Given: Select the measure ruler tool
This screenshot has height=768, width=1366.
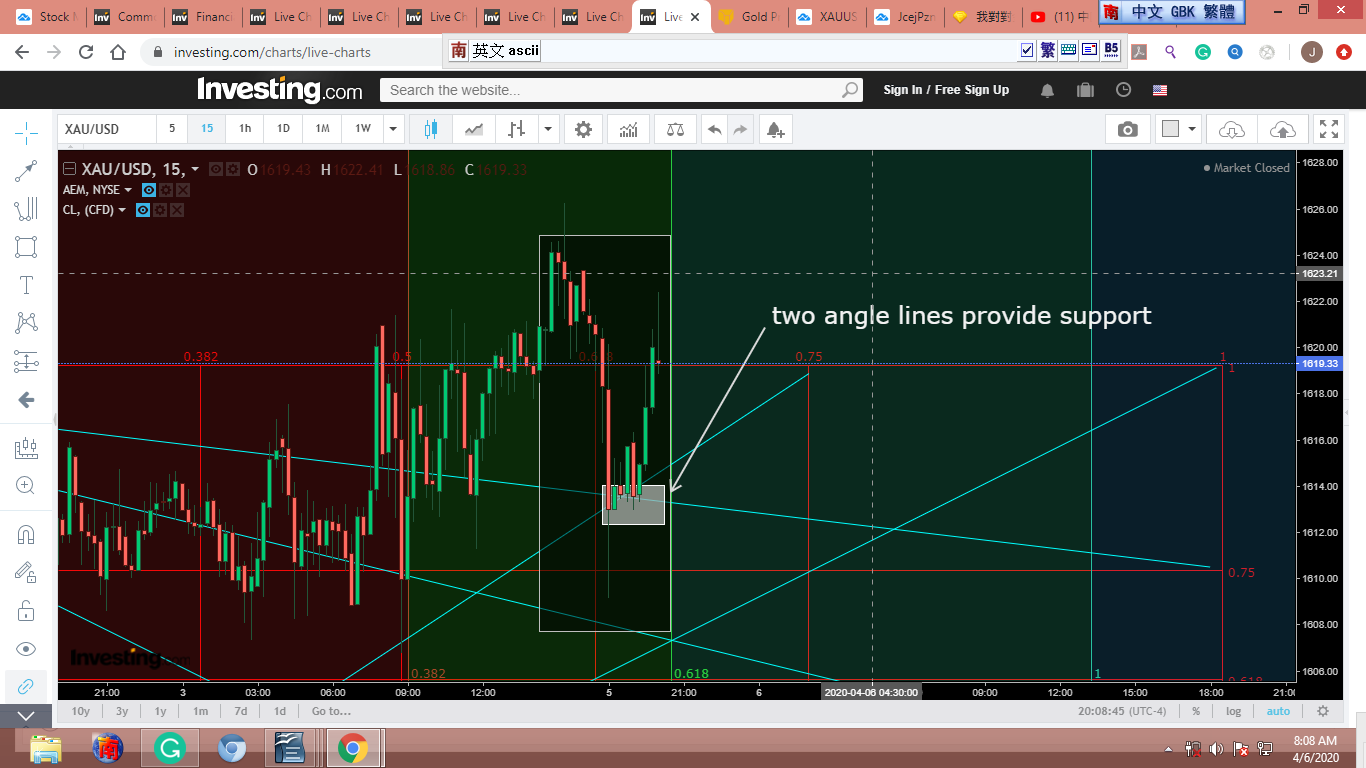Looking at the screenshot, I should click(x=26, y=449).
